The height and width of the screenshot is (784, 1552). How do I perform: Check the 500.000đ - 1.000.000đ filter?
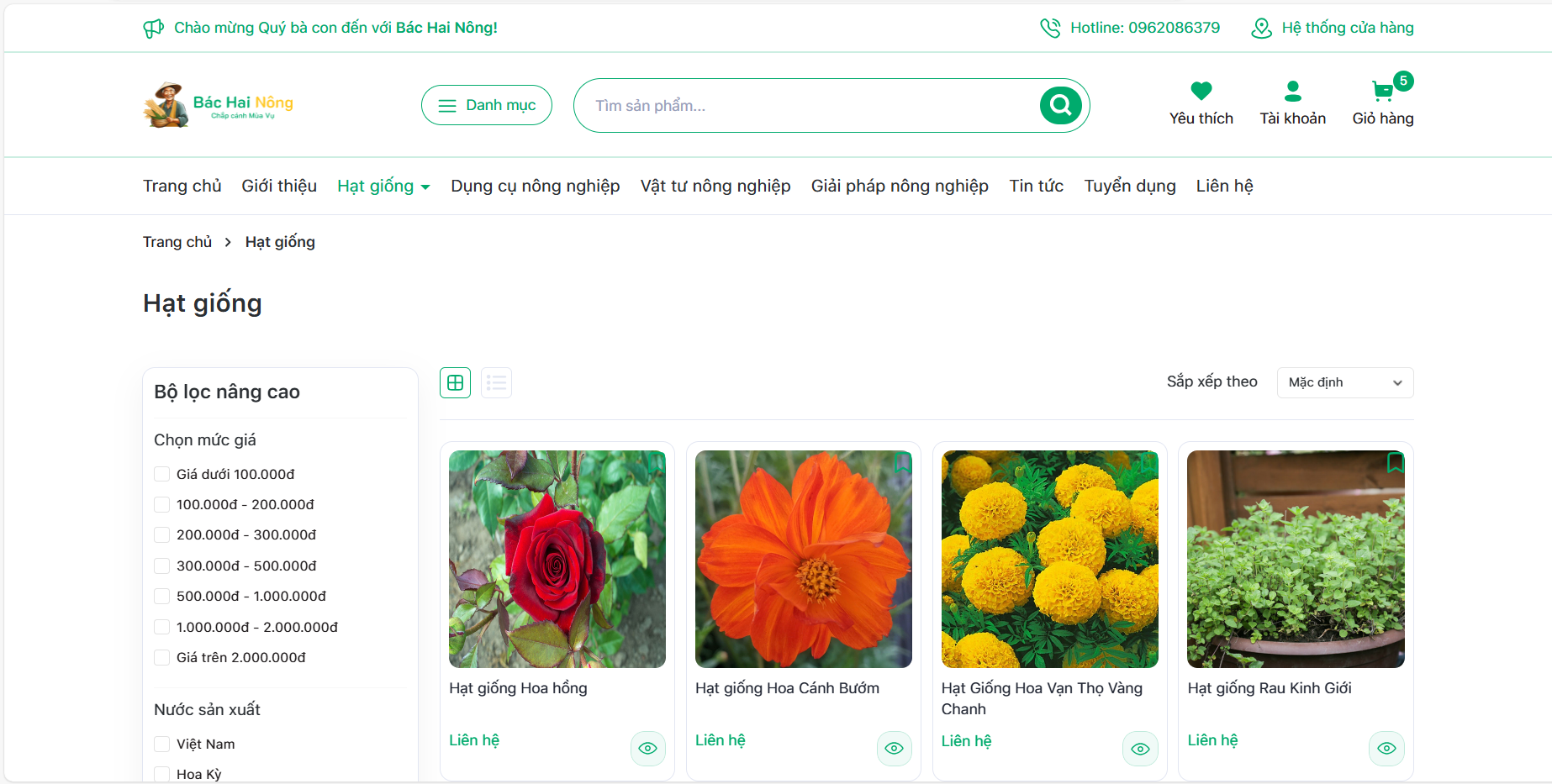click(162, 596)
